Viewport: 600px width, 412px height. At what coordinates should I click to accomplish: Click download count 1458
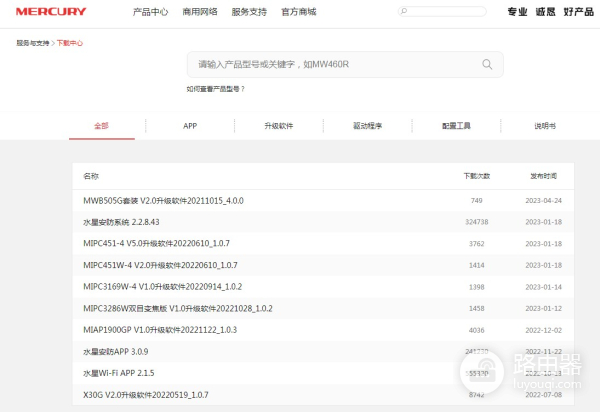[x=477, y=308]
